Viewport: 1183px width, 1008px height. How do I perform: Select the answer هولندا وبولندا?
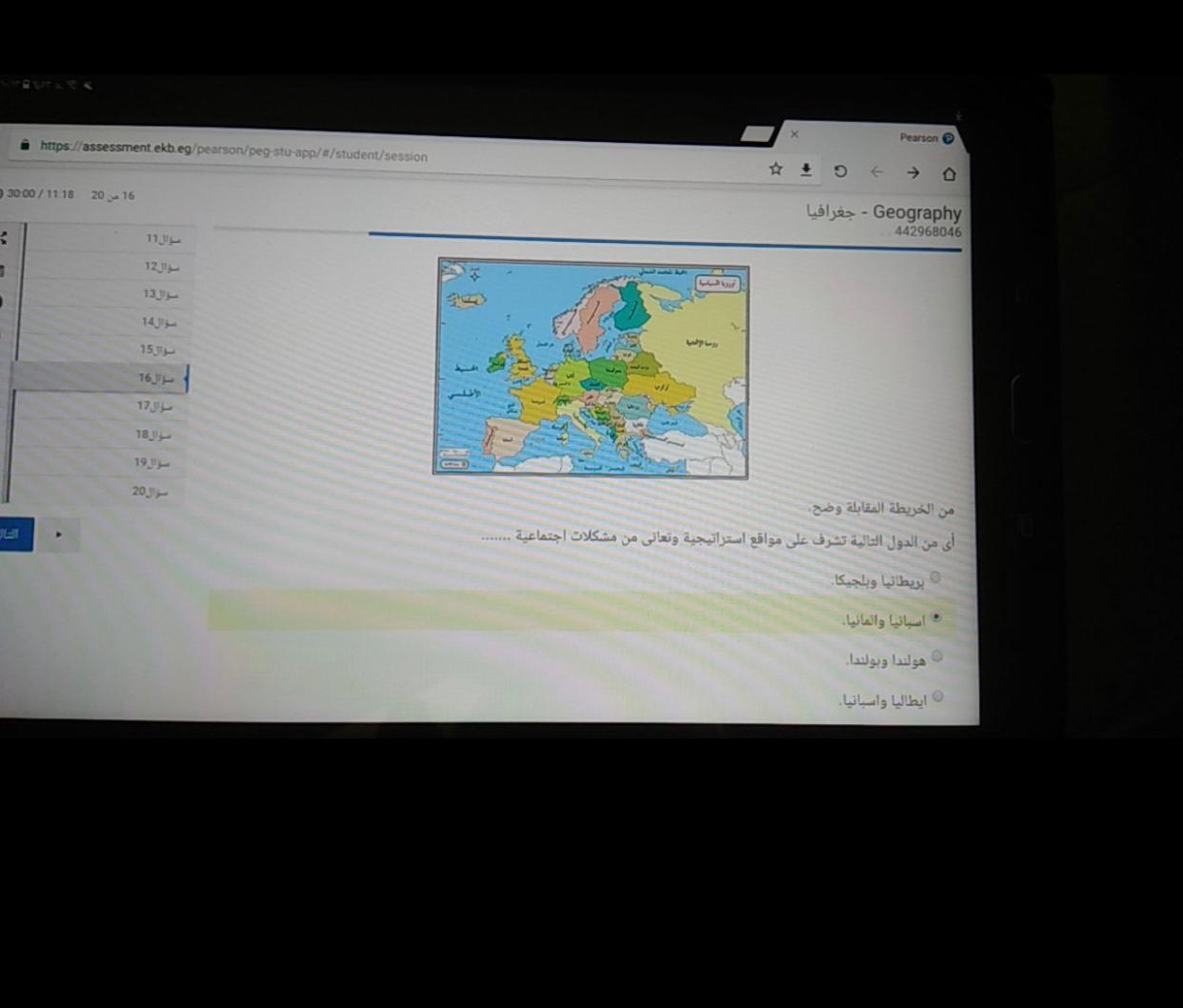tap(936, 656)
